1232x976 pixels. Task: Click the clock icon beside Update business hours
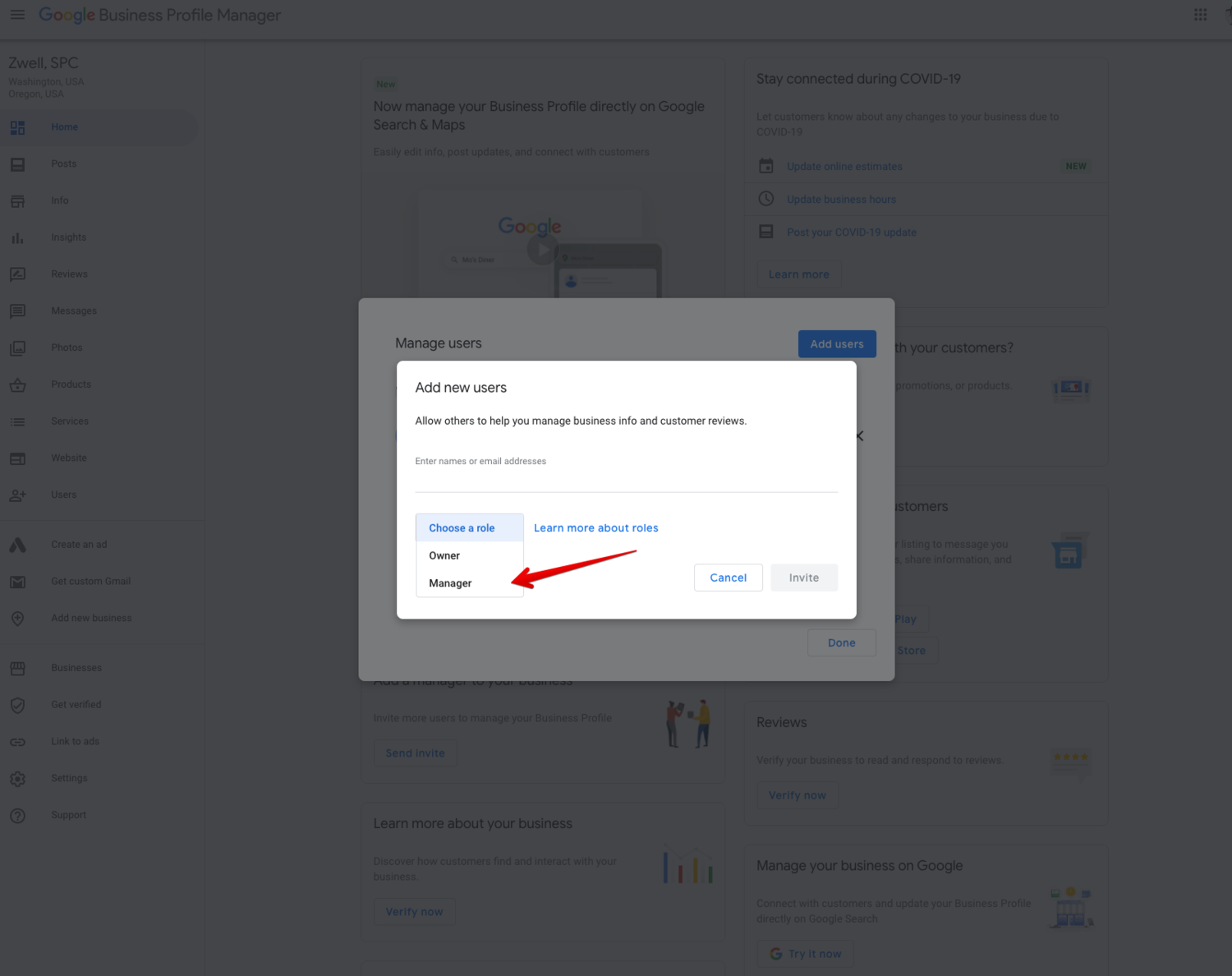click(765, 199)
